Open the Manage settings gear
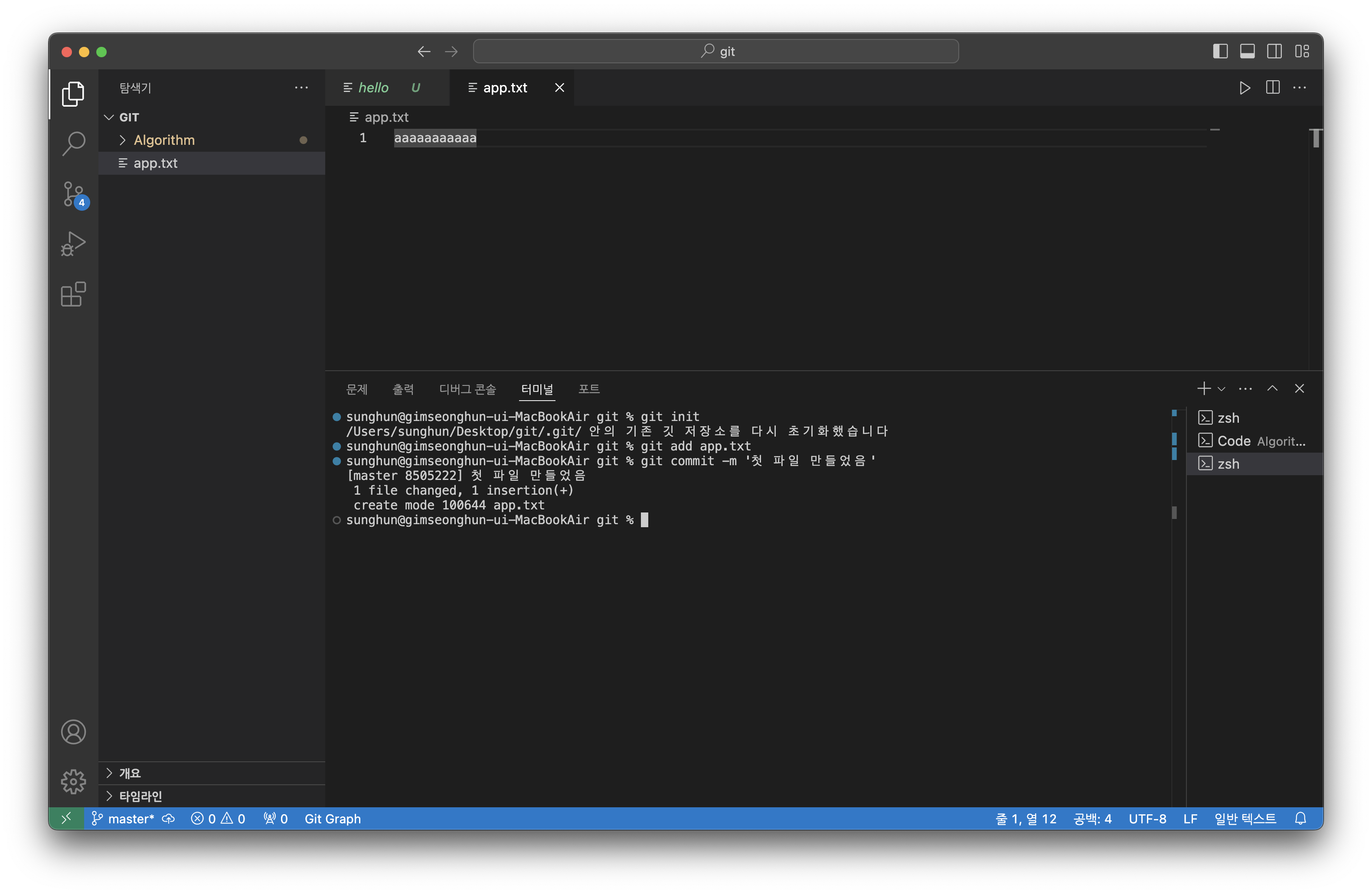1372x894 pixels. point(73,782)
